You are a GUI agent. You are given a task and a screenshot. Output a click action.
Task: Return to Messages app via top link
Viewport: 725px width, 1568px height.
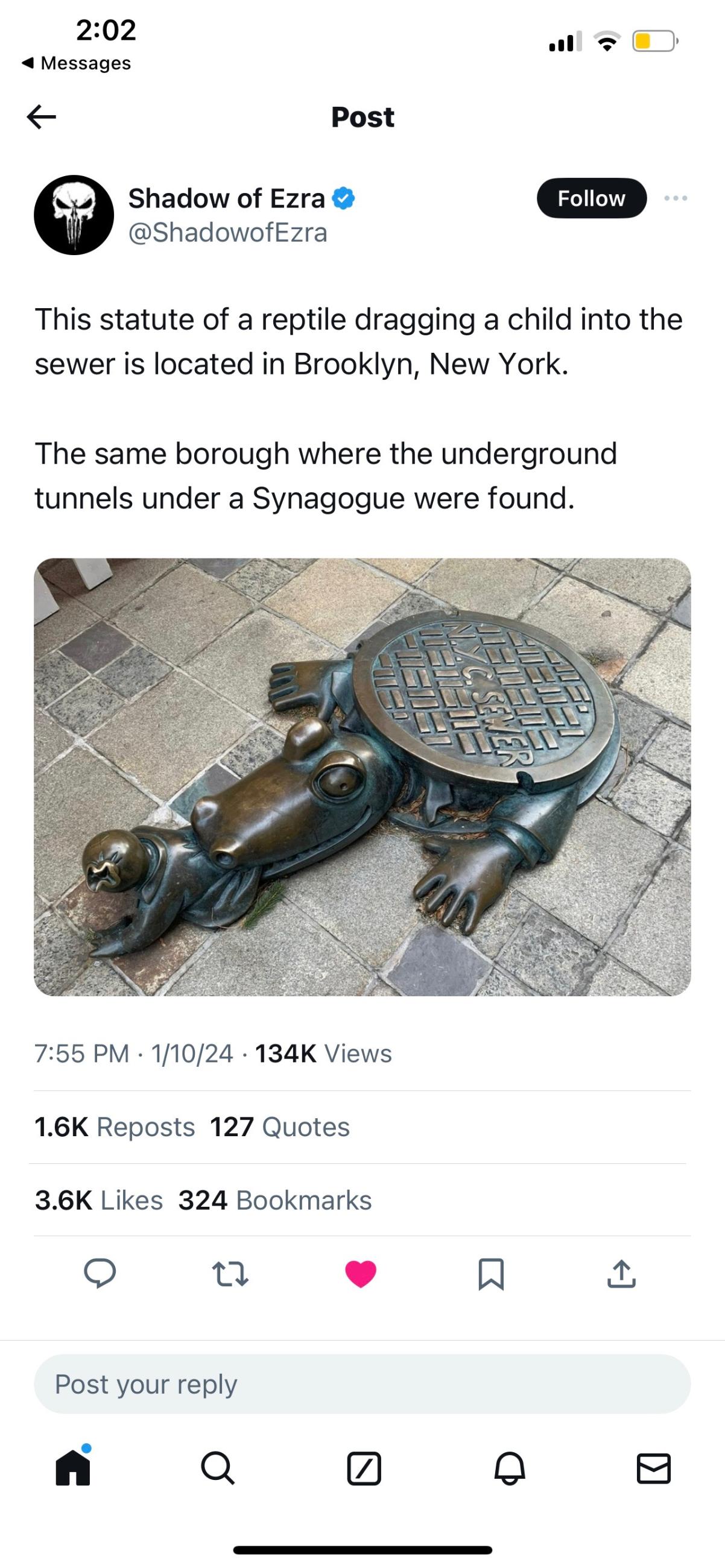(x=76, y=63)
